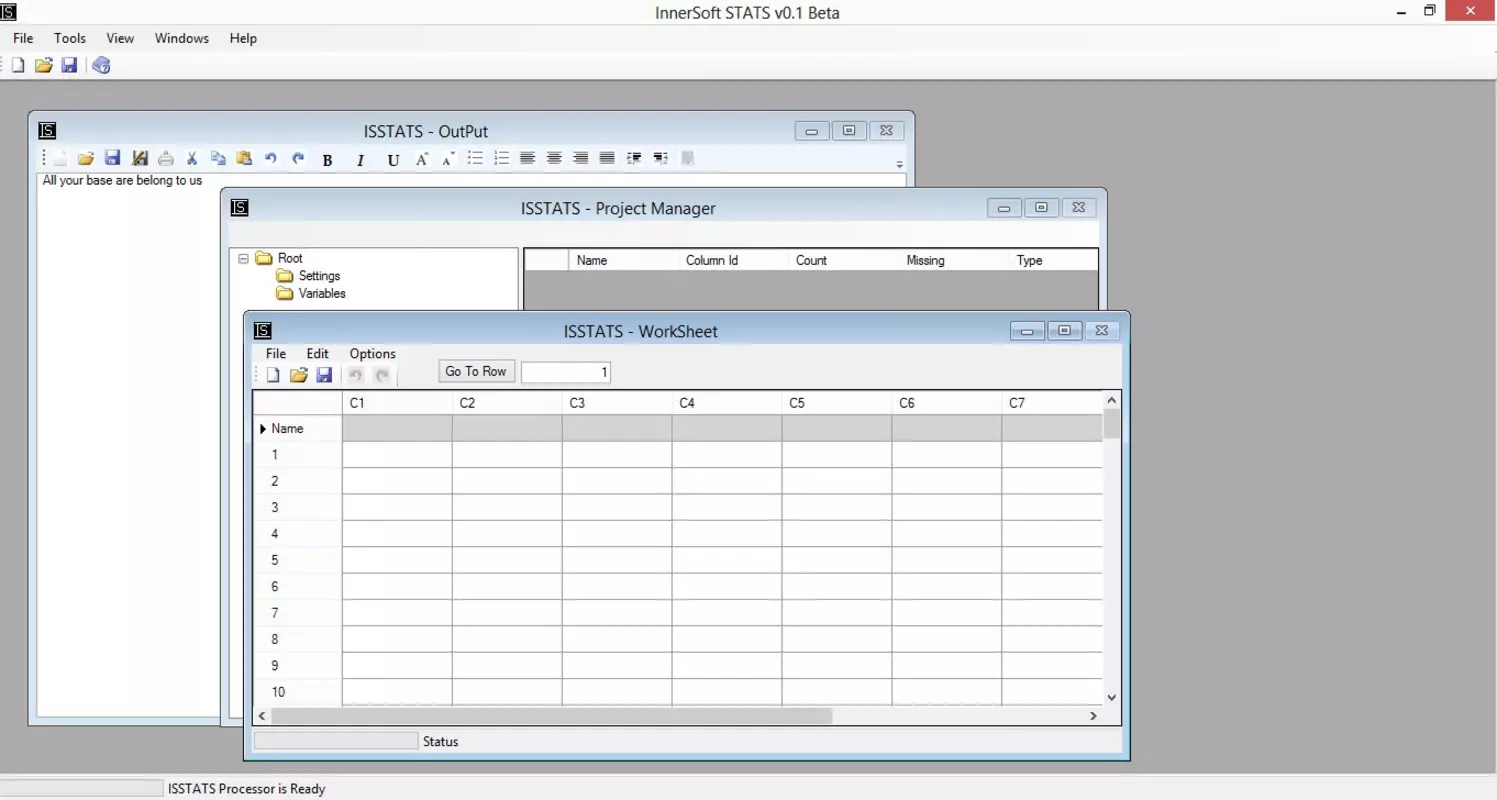Viewport: 1497px width, 800px height.
Task: Click the Column Id header in Project Manager
Action: tap(734, 260)
